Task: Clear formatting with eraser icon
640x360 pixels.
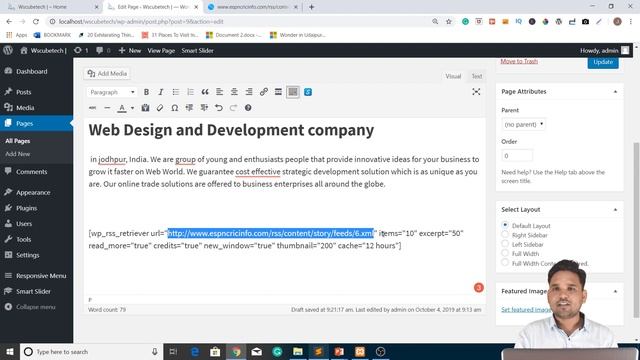Action: click(x=160, y=108)
